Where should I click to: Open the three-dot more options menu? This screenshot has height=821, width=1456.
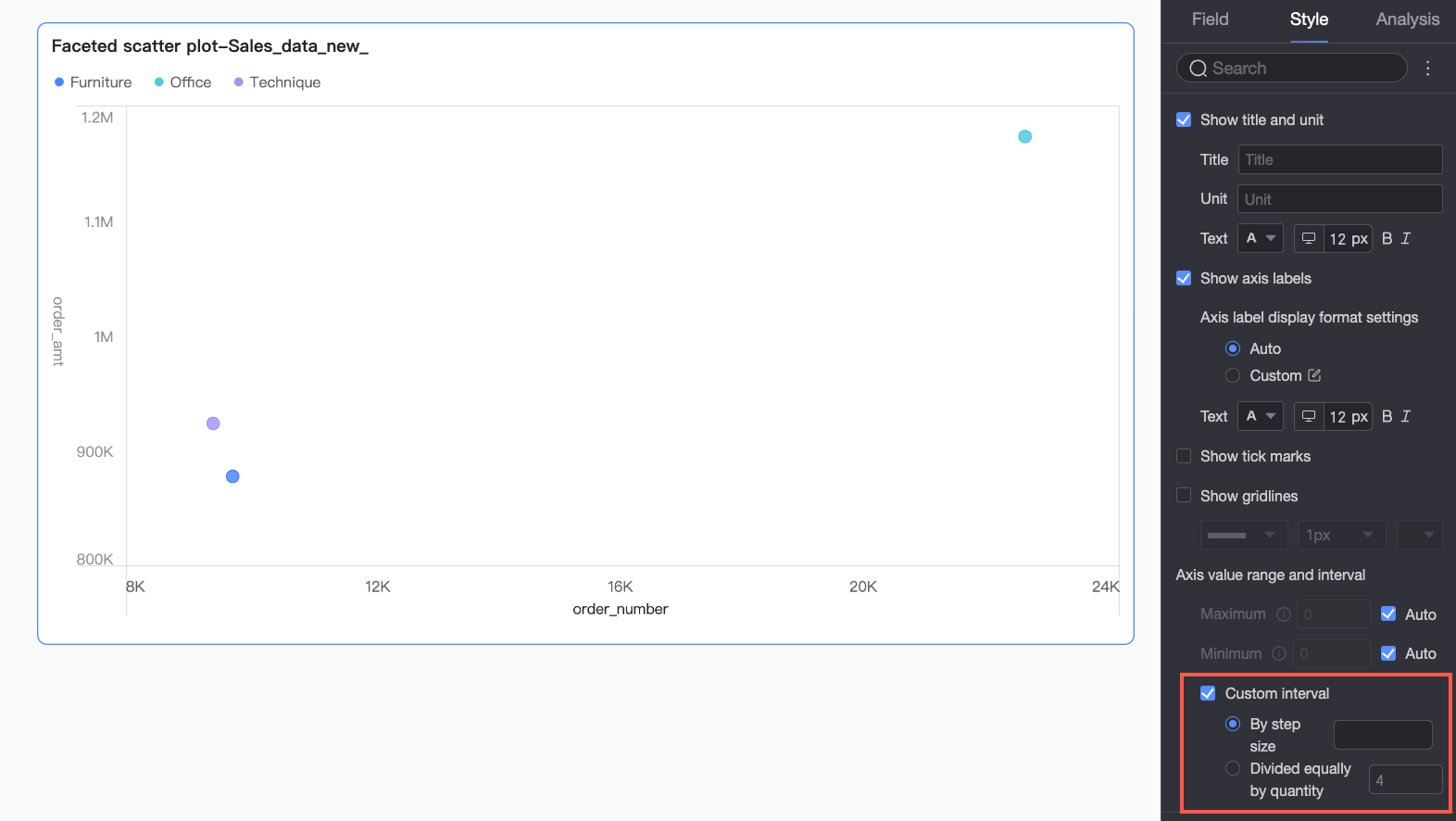(x=1428, y=68)
